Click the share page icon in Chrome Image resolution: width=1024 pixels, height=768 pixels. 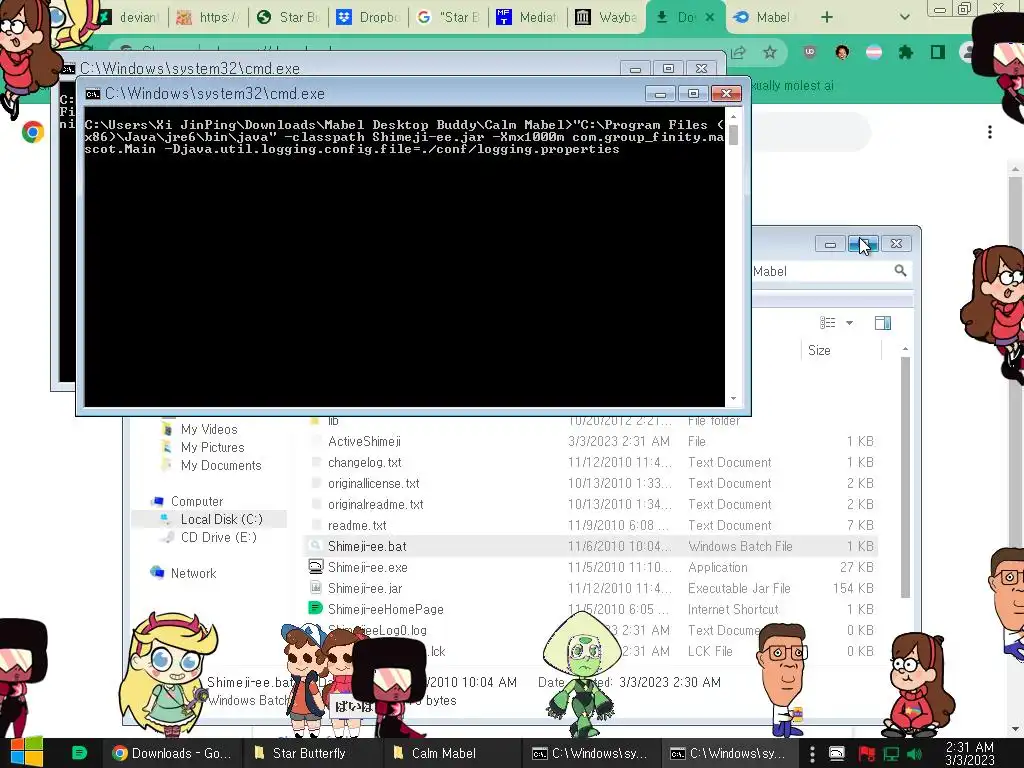click(739, 52)
